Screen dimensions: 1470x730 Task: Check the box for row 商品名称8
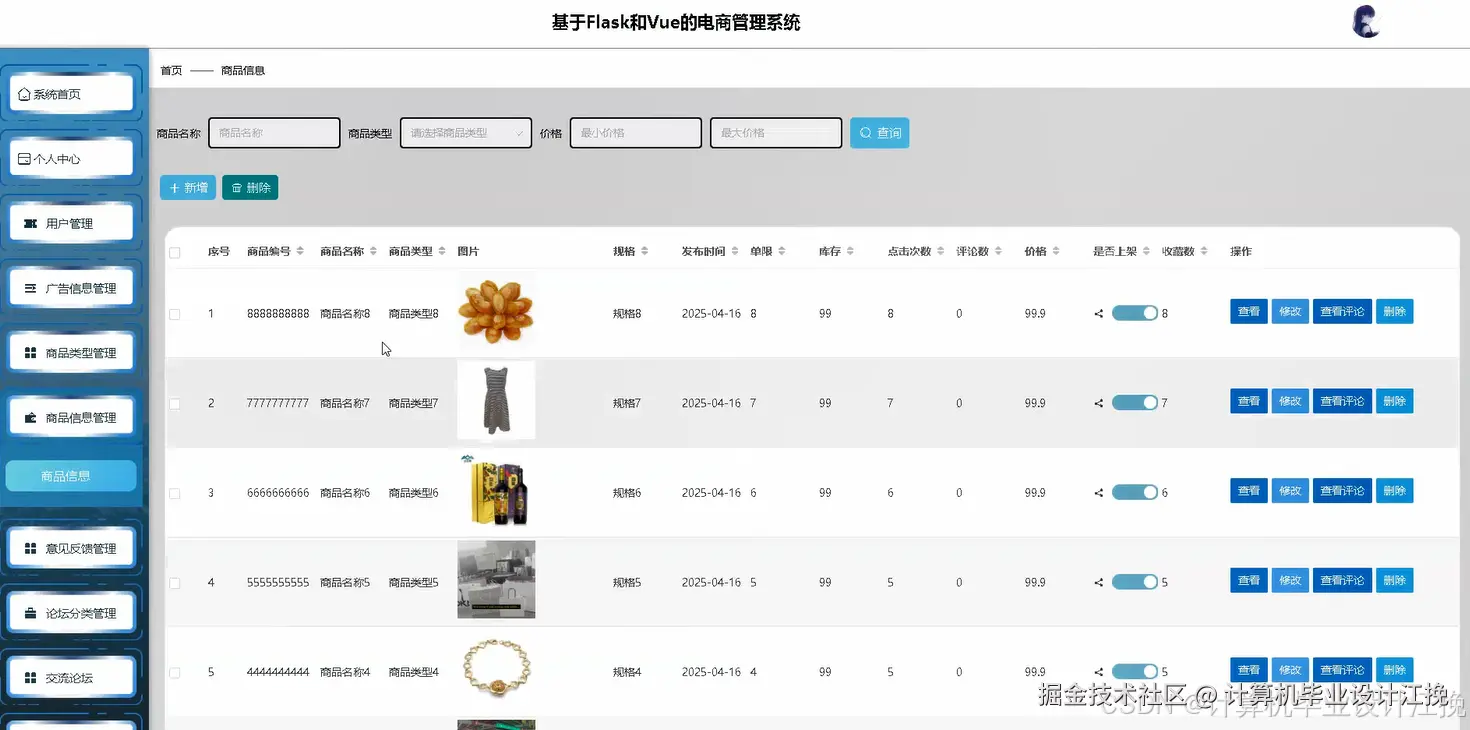[175, 314]
